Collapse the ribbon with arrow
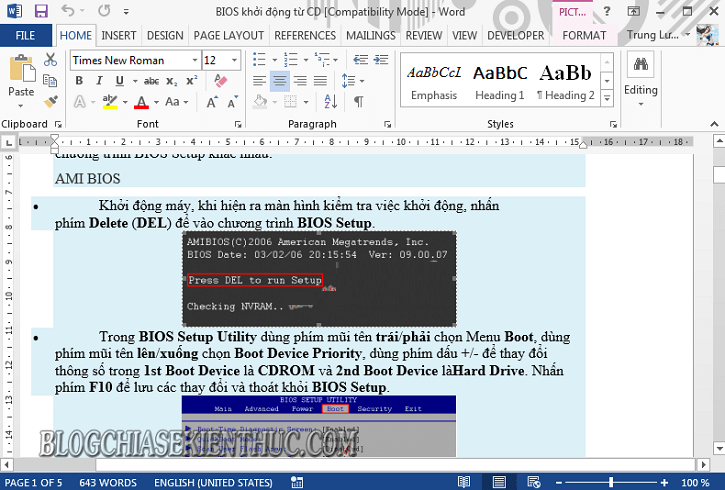This screenshot has width=725, height=490. click(714, 124)
